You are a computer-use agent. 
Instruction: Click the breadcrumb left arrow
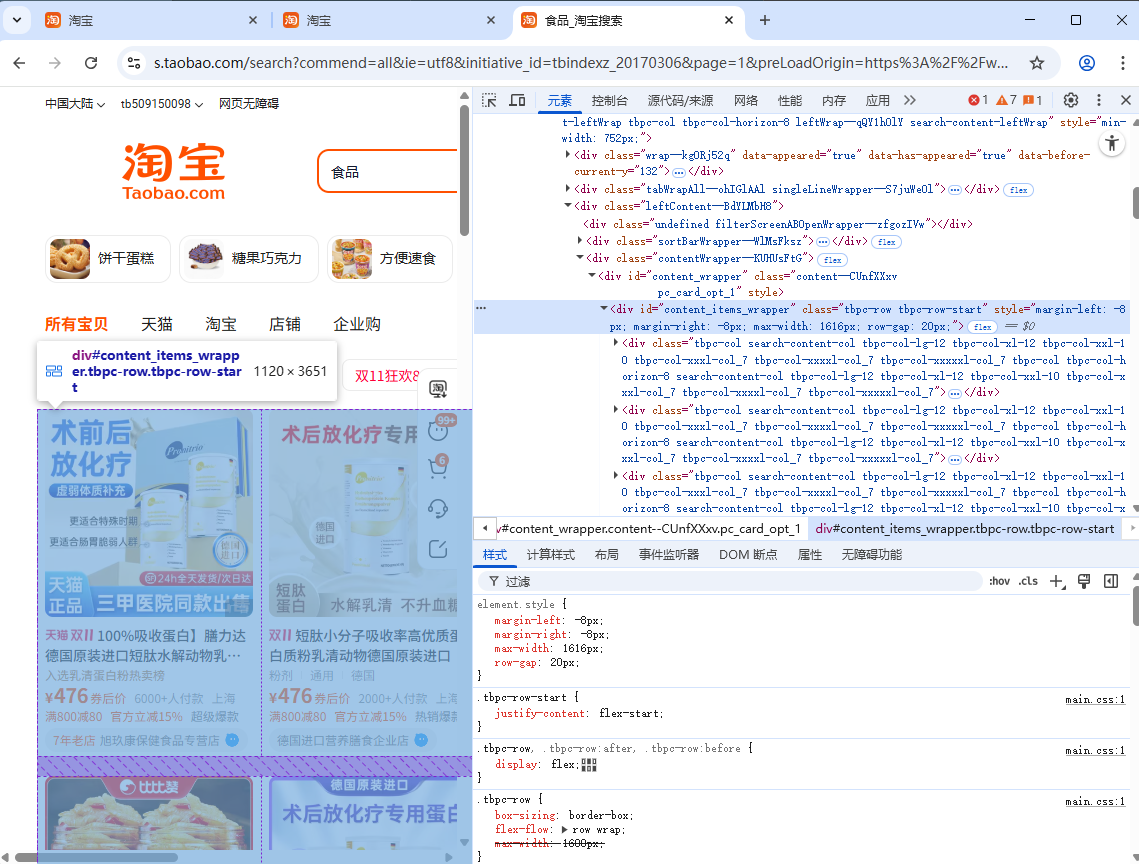485,528
